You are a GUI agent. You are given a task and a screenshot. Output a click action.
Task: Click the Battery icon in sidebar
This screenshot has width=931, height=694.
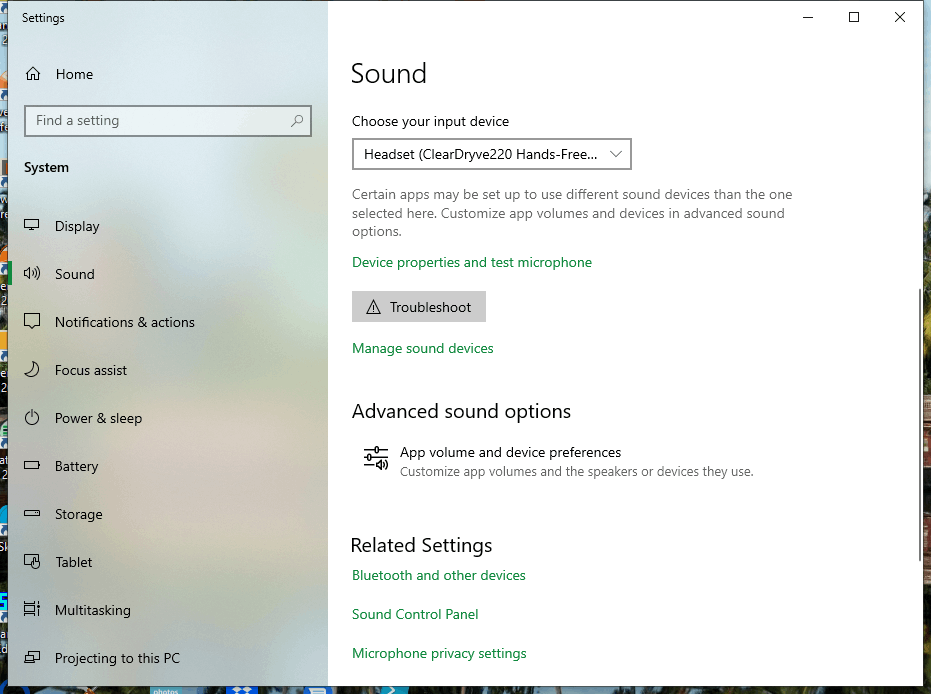[32, 465]
